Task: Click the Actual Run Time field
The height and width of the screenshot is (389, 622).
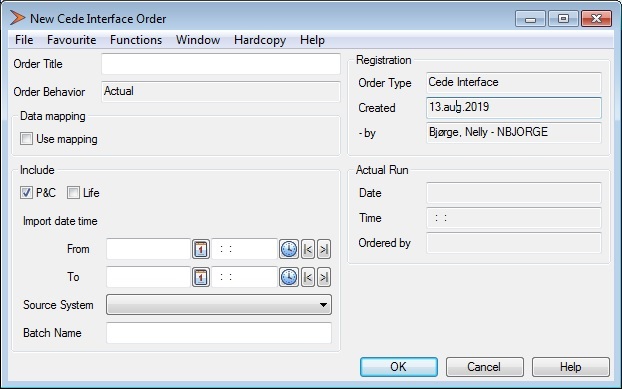Action: tap(514, 218)
